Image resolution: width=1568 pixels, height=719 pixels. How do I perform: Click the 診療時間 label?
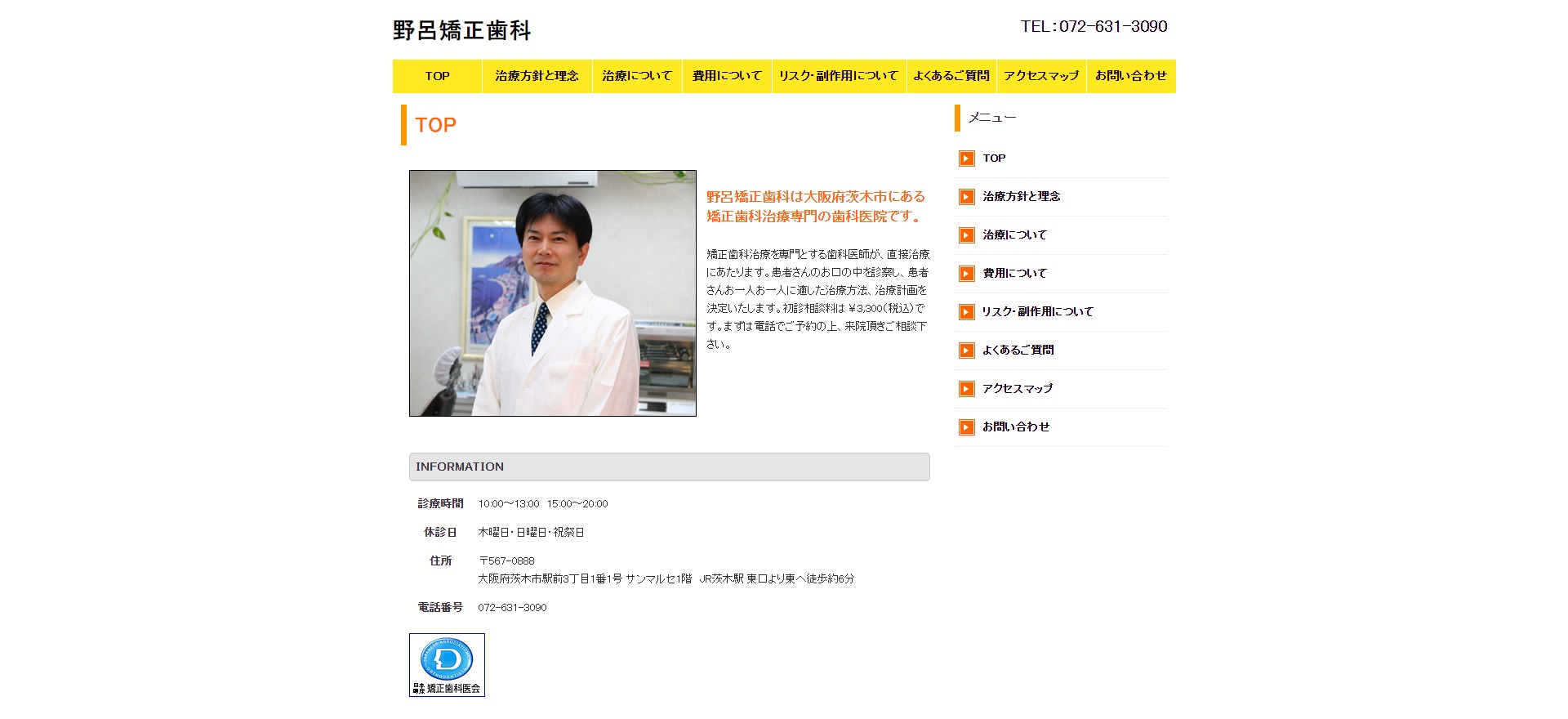pos(440,504)
